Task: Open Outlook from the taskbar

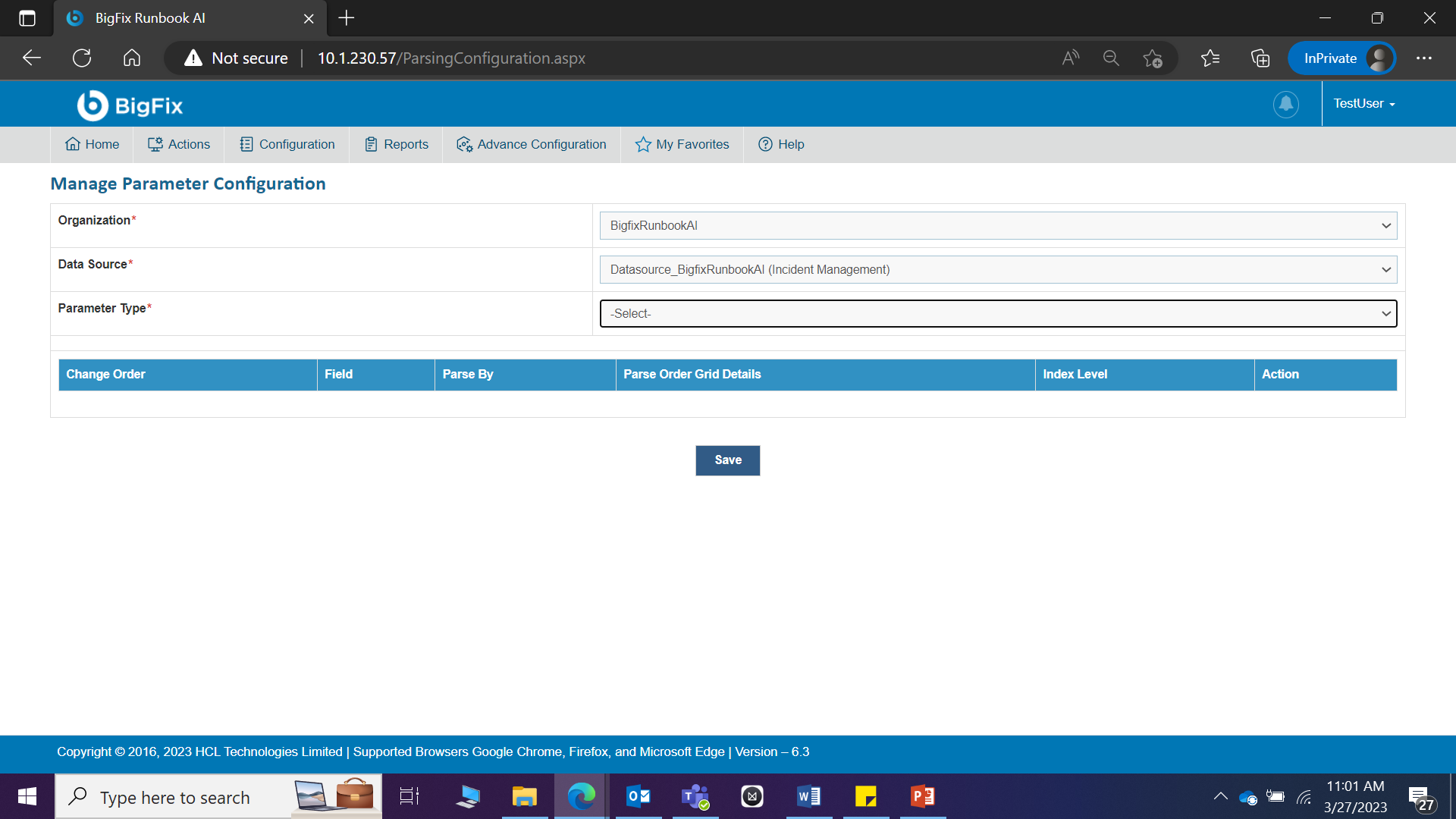Action: (639, 796)
